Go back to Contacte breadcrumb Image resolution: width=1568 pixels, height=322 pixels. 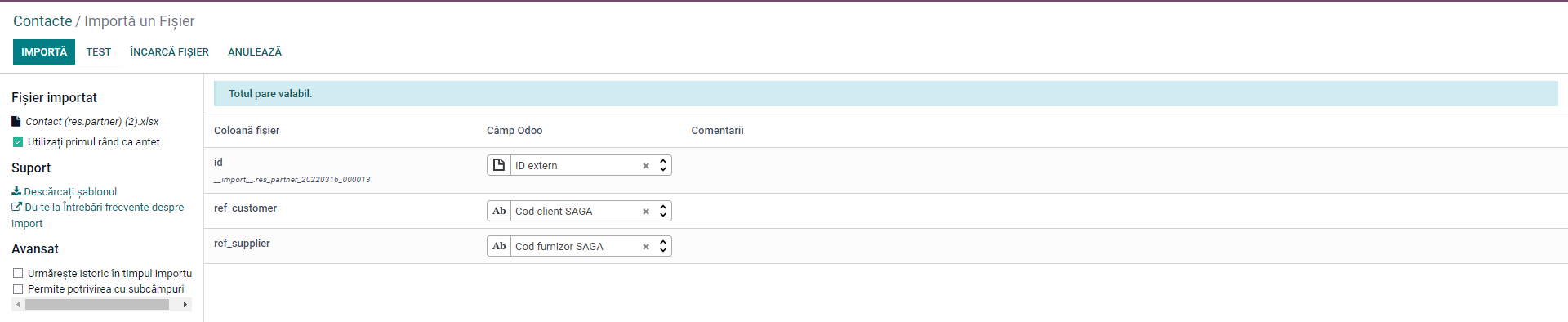click(x=42, y=21)
